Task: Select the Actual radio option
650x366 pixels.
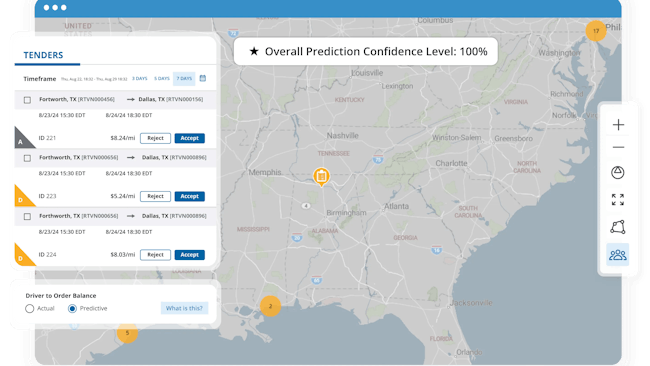Action: [x=29, y=308]
